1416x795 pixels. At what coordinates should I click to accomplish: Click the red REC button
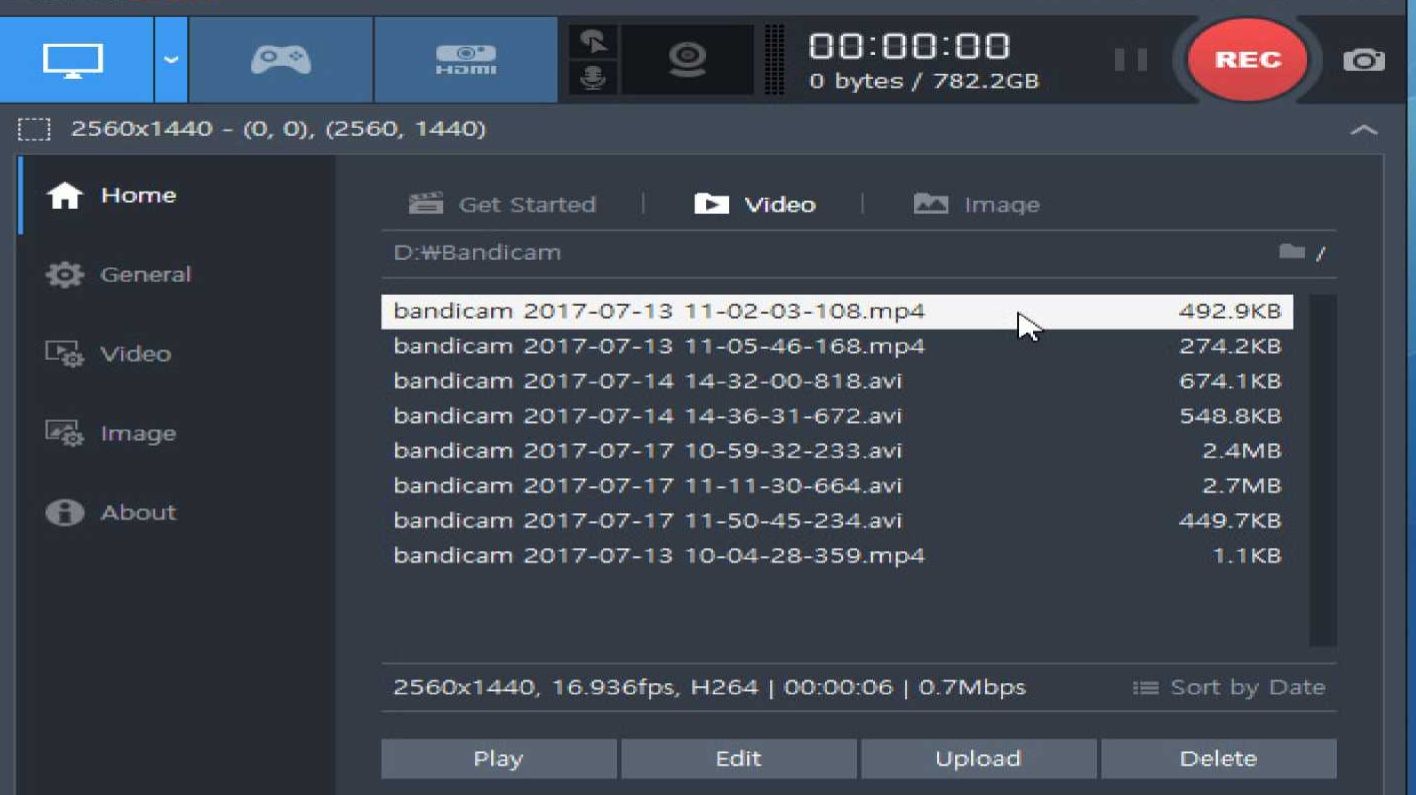[1247, 60]
